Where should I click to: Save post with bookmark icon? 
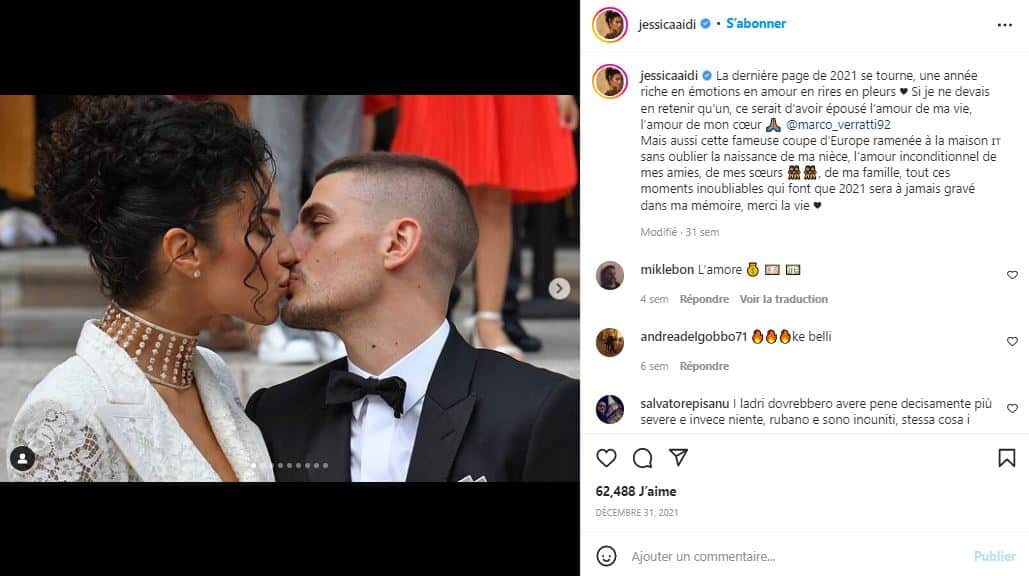click(x=1007, y=458)
